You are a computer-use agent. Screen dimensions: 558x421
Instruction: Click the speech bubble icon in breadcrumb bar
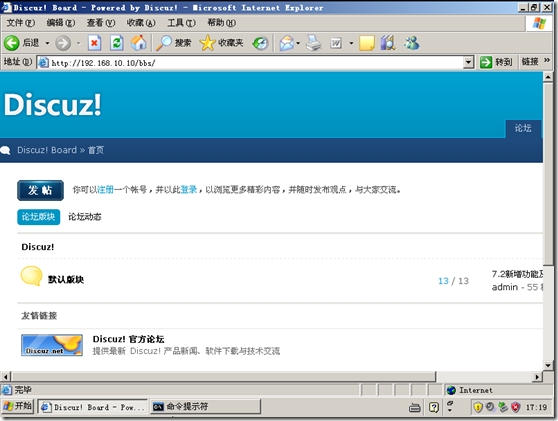click(x=5, y=150)
